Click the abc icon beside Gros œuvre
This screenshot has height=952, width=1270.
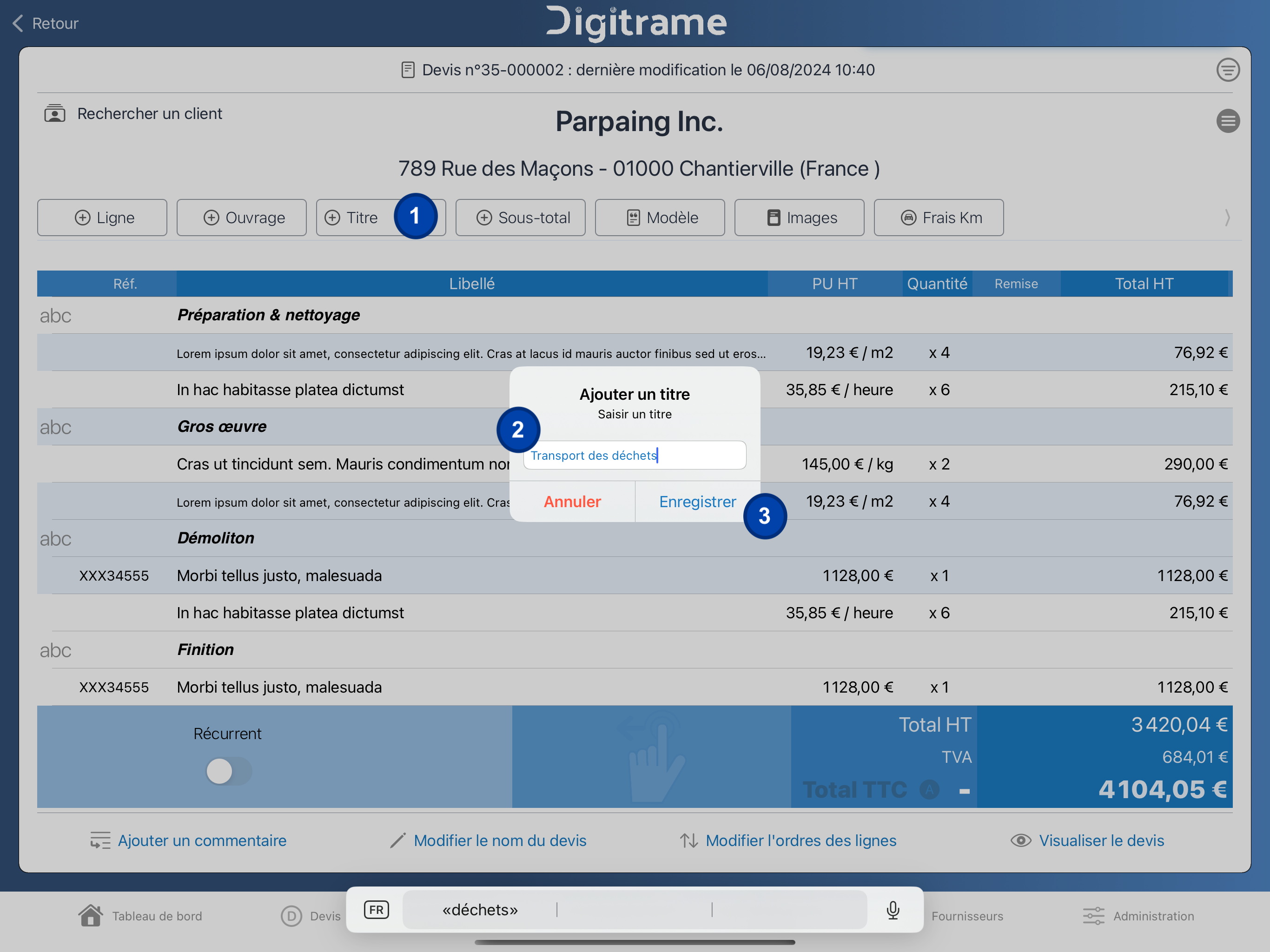coord(56,427)
